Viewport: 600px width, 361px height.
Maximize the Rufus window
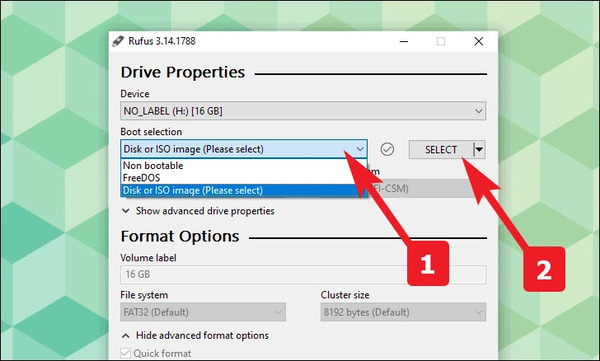click(441, 41)
